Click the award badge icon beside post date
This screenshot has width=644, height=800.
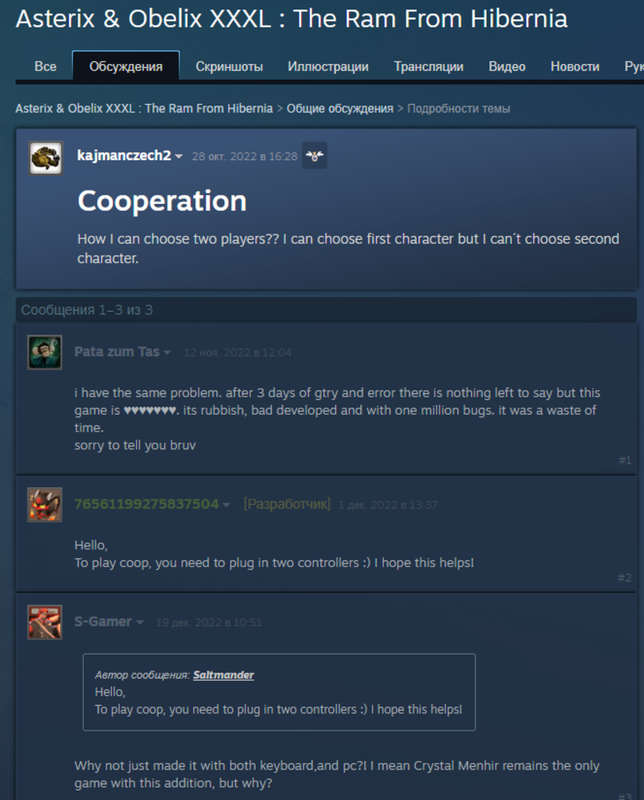click(x=314, y=156)
